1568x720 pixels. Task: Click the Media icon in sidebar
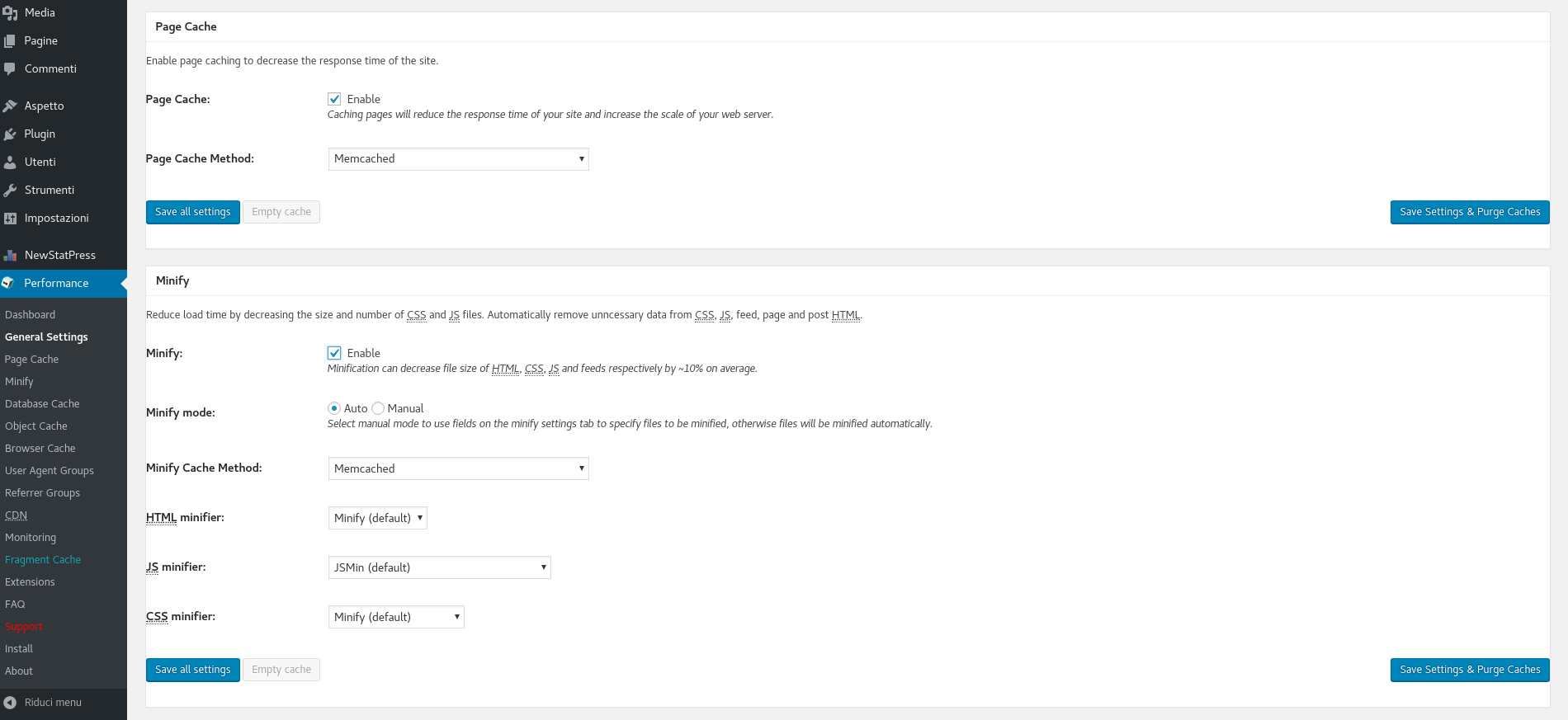pos(10,13)
